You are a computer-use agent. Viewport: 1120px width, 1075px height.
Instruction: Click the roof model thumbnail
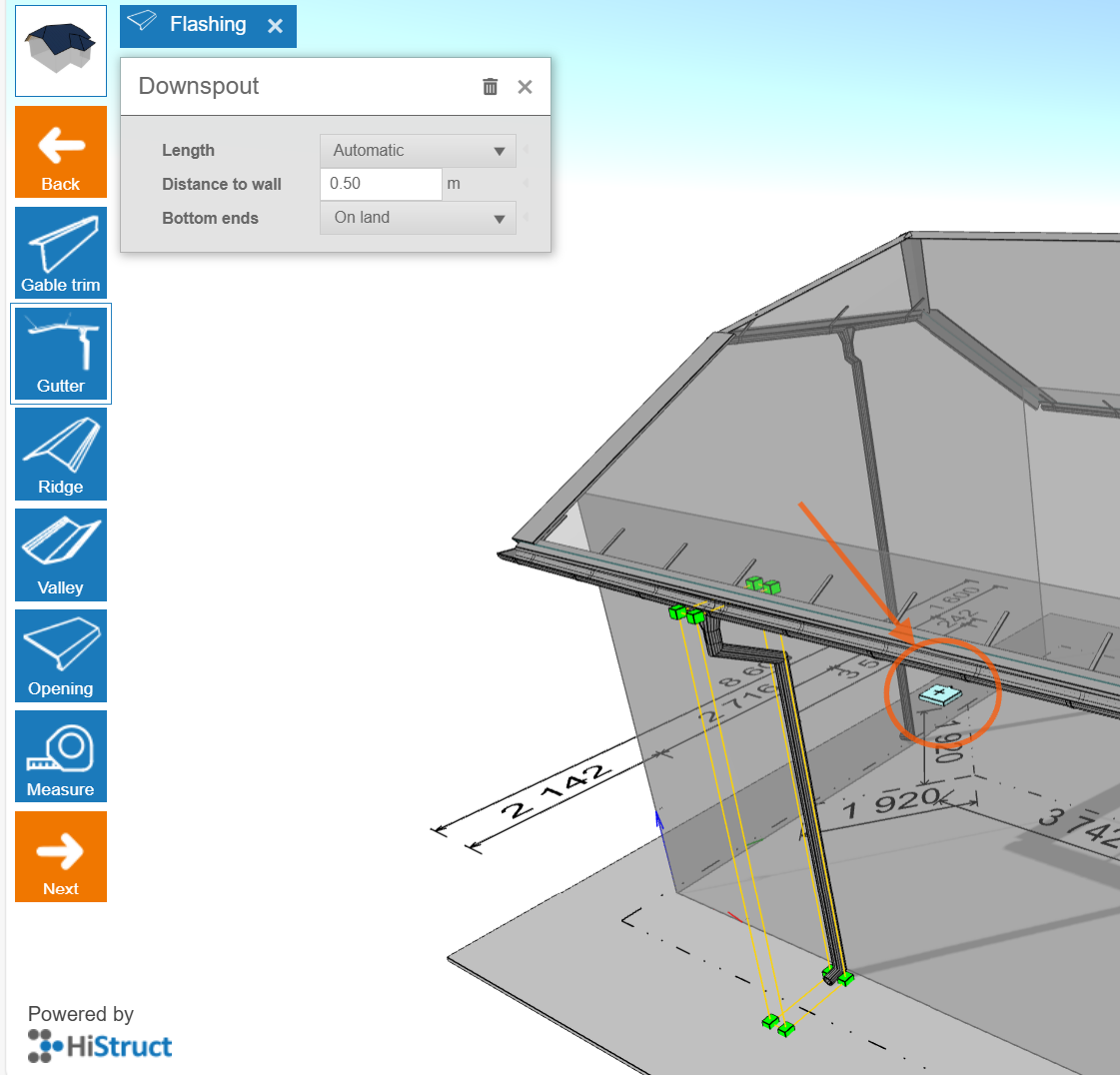(61, 51)
